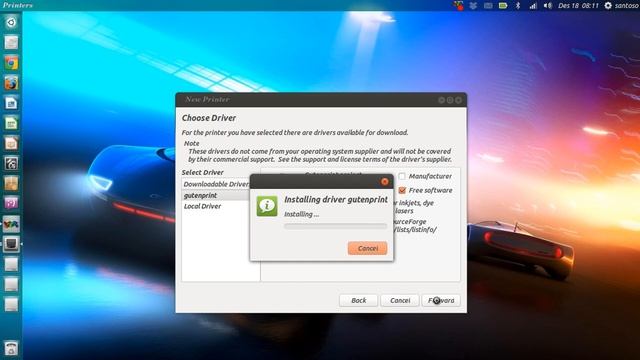The width and height of the screenshot is (640, 360).
Task: Open LibreOffice Writer from the launcher
Action: [11, 103]
